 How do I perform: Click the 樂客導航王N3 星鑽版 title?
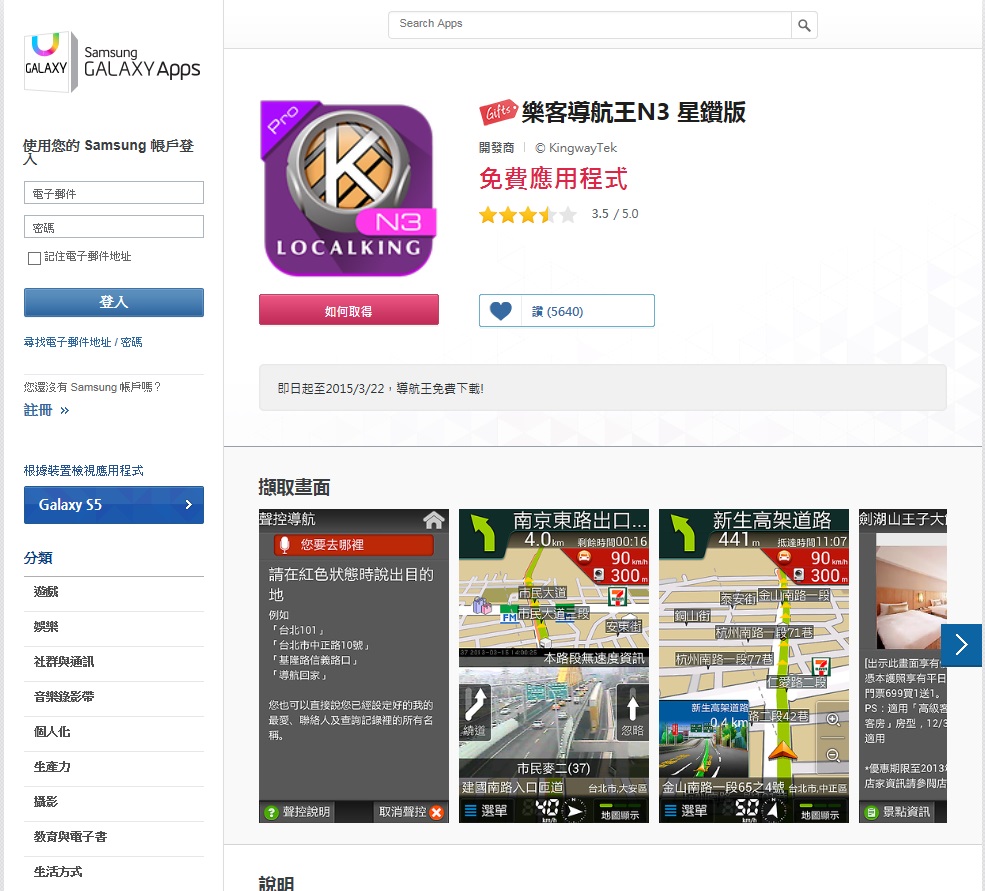click(x=633, y=112)
